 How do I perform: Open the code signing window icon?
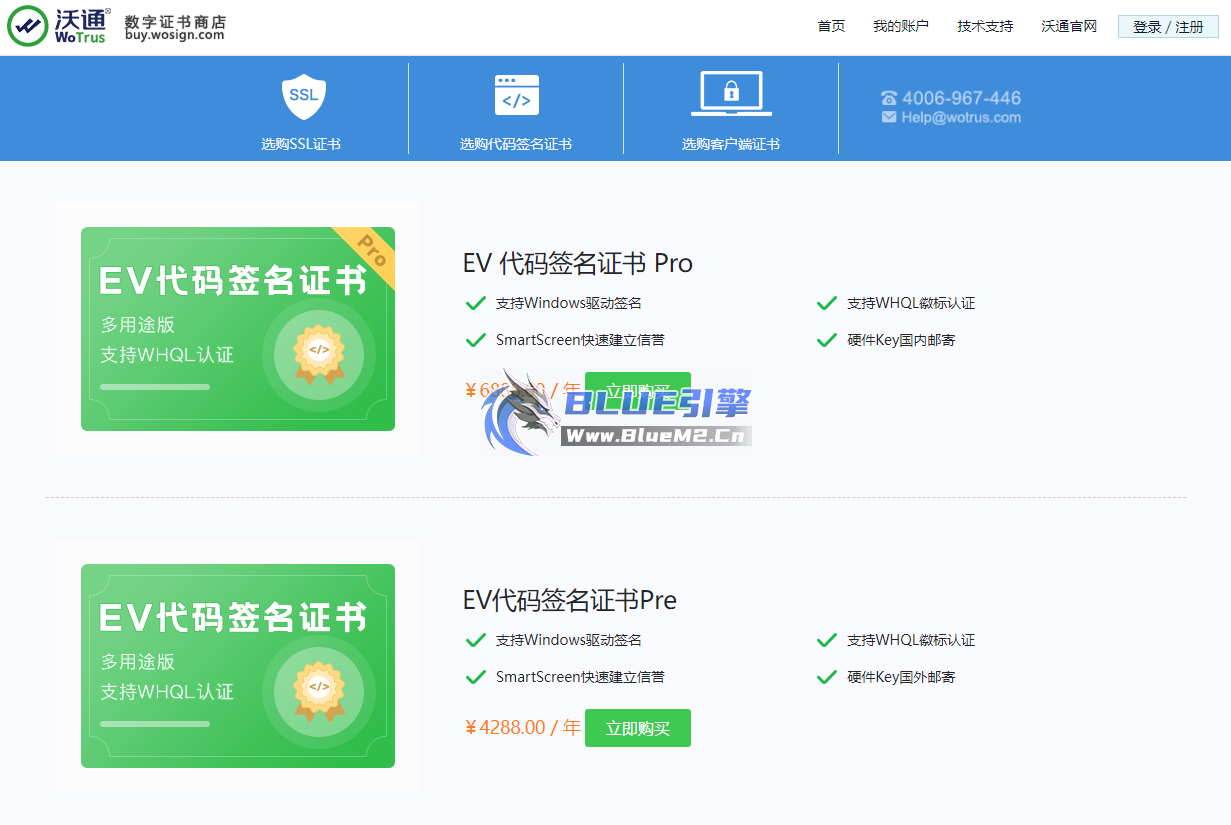coord(516,96)
